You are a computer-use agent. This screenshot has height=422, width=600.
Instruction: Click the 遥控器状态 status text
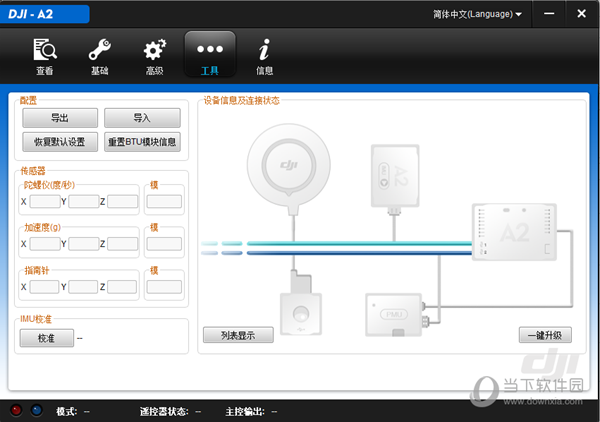[170, 412]
